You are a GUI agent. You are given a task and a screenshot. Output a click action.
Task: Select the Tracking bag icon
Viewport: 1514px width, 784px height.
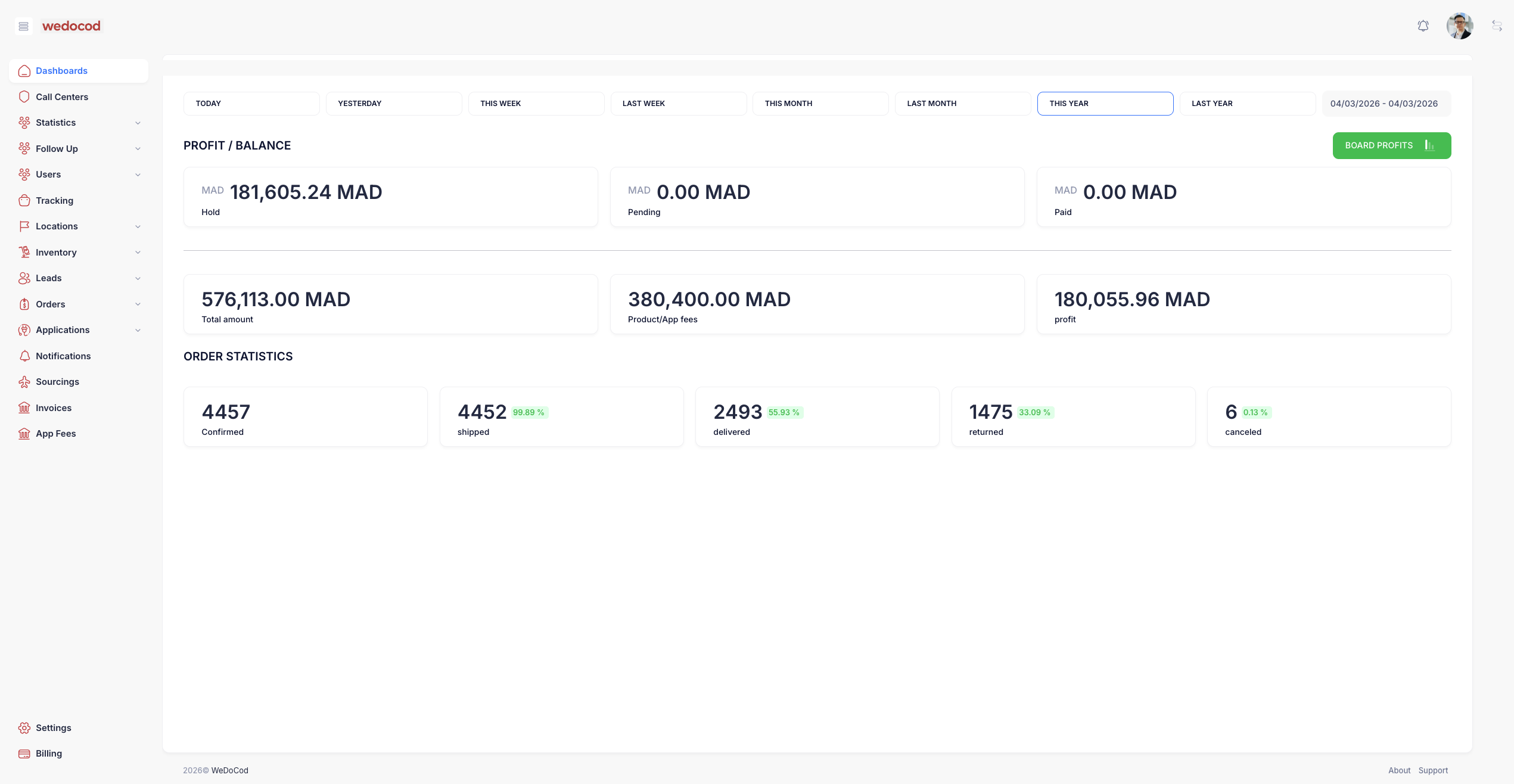[x=24, y=200]
